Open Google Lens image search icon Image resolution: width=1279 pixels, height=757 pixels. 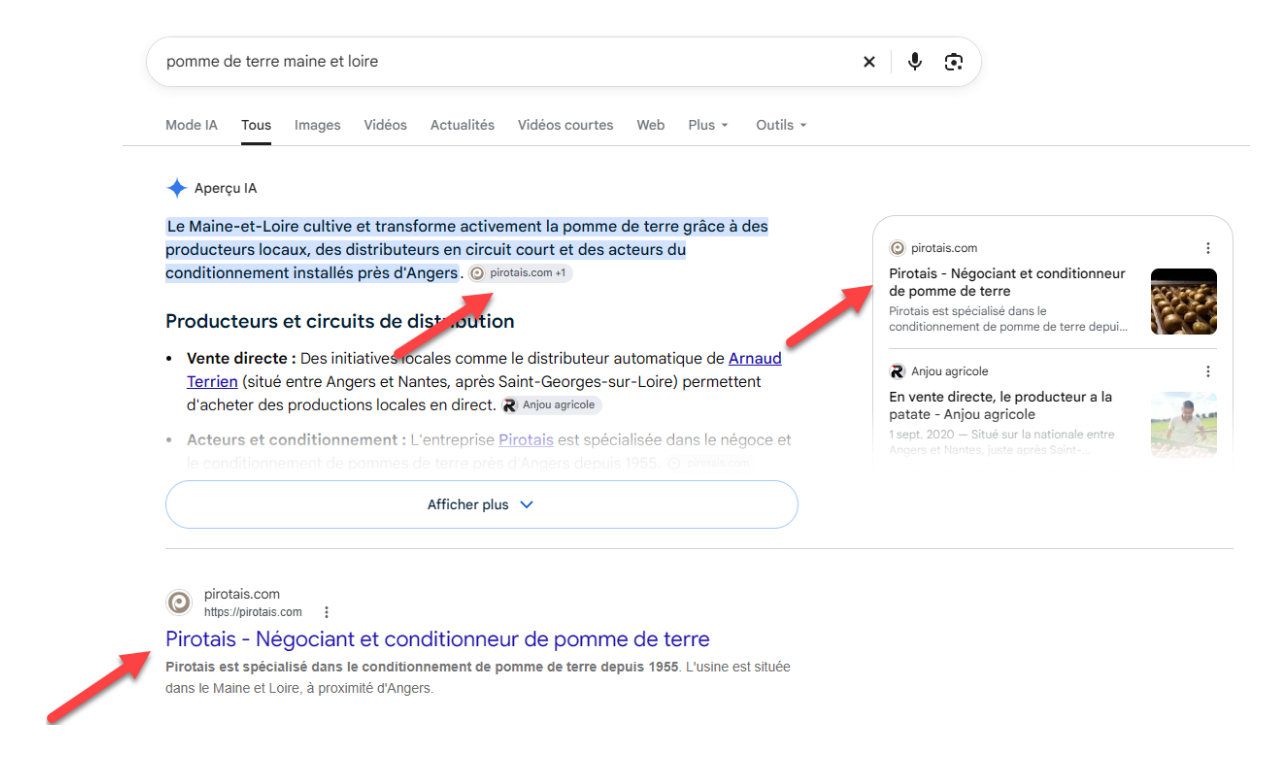(954, 62)
